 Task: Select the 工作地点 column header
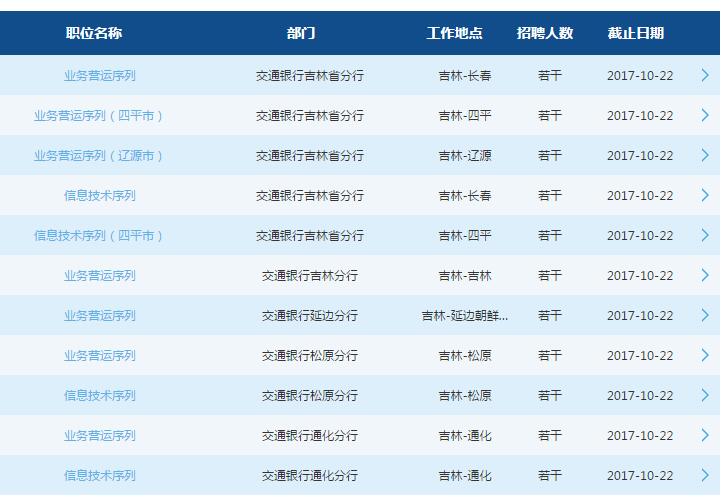[454, 33]
